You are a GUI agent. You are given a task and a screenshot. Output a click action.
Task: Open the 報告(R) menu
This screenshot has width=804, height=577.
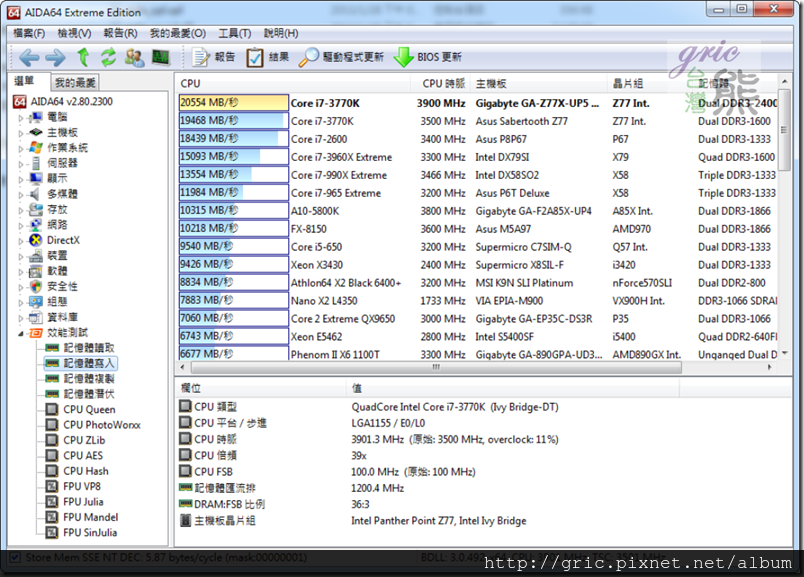(120, 33)
